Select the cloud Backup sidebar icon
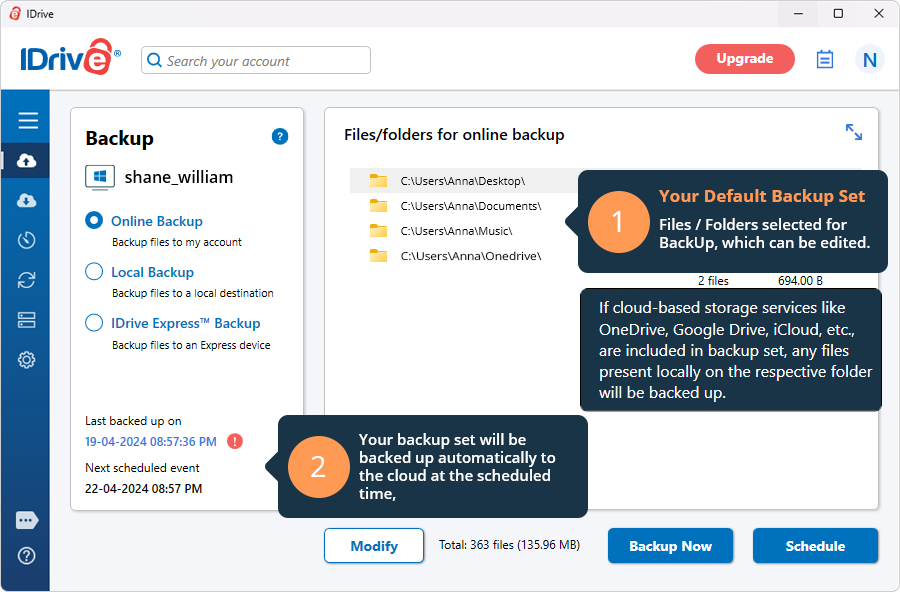Screen dimensions: 900x592 tap(27, 161)
